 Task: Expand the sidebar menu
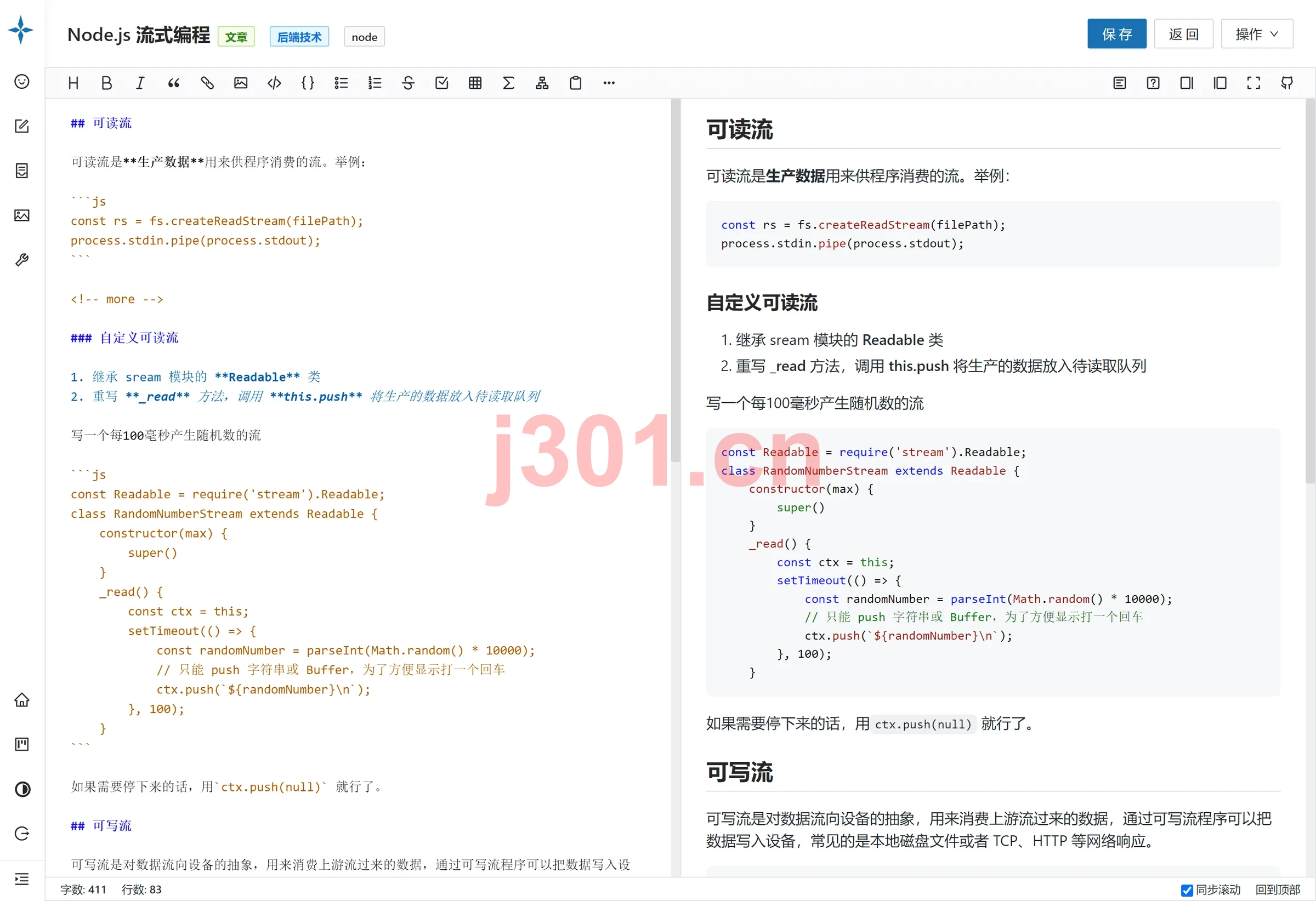[22, 879]
